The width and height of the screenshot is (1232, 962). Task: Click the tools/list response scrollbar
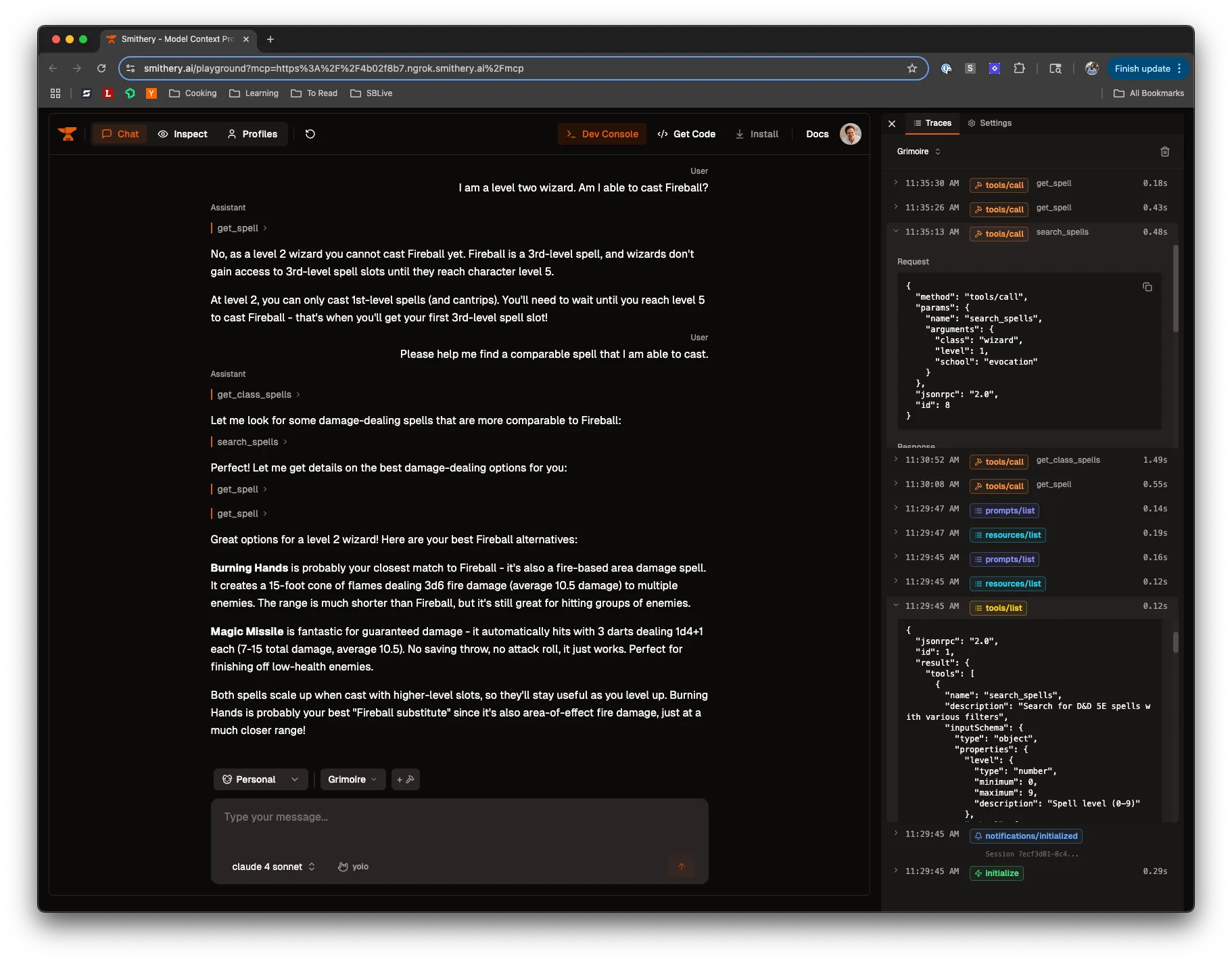(x=1175, y=642)
